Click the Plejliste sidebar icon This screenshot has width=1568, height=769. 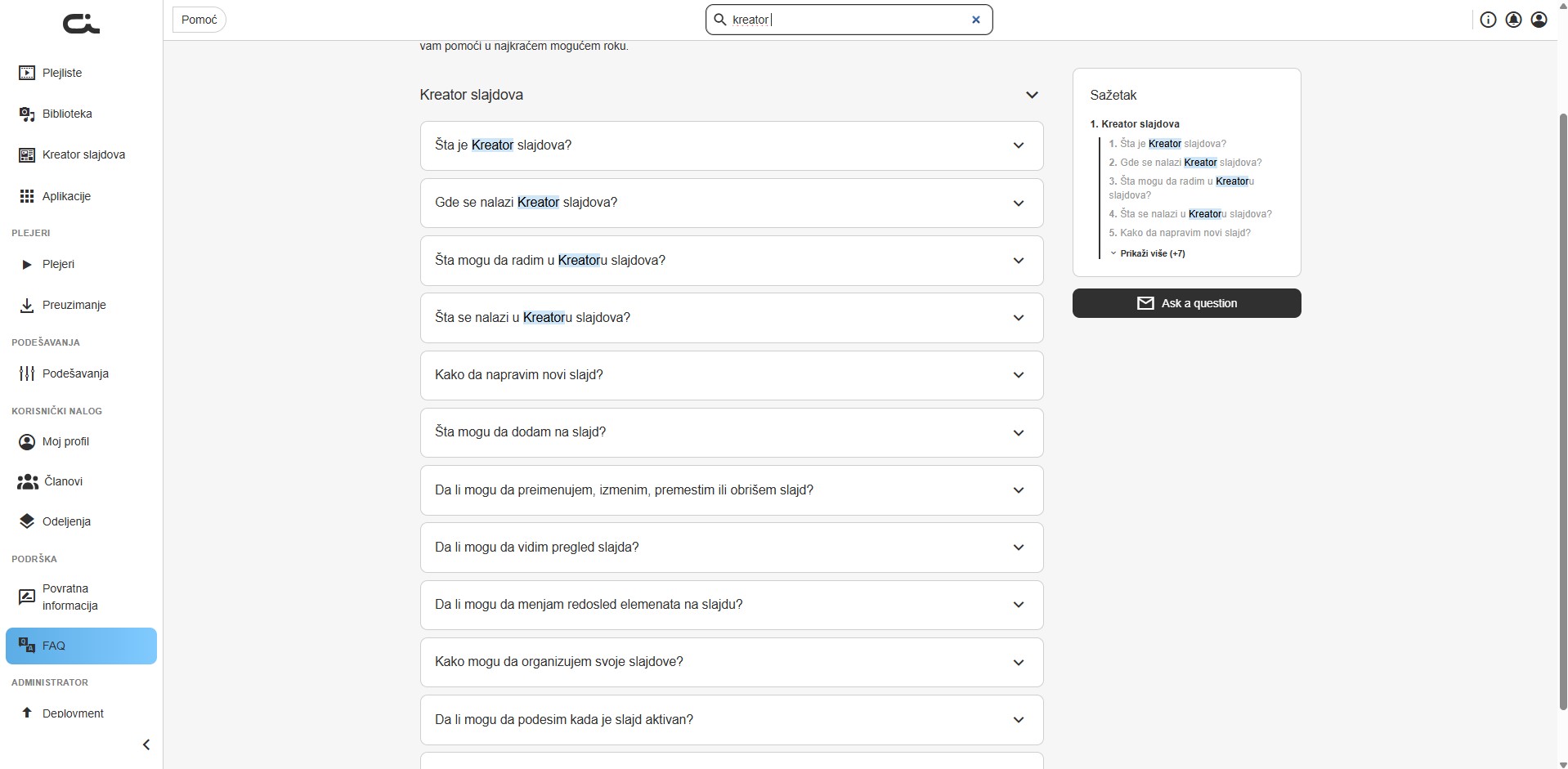(x=27, y=73)
